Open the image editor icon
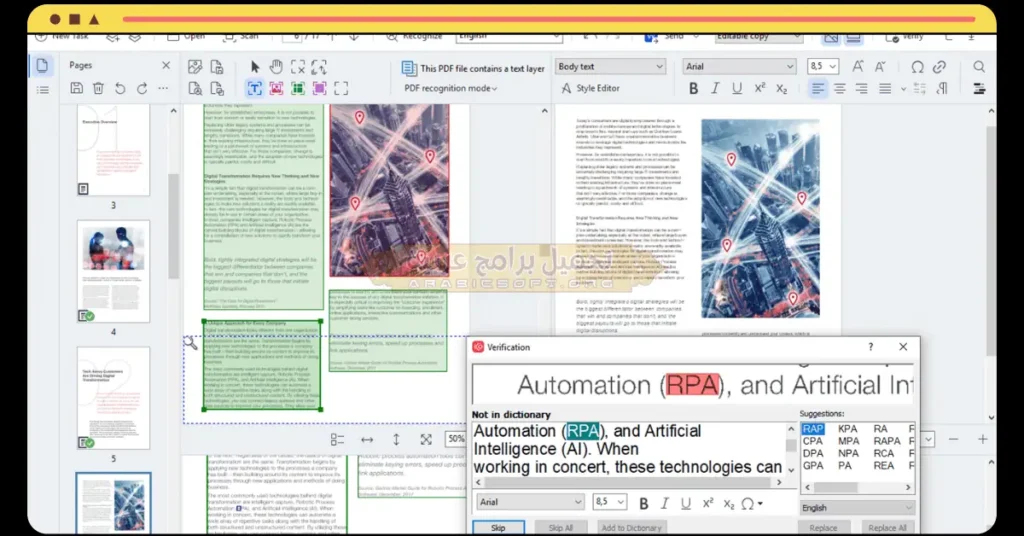Viewport: 1024px width, 536px height. (195, 67)
